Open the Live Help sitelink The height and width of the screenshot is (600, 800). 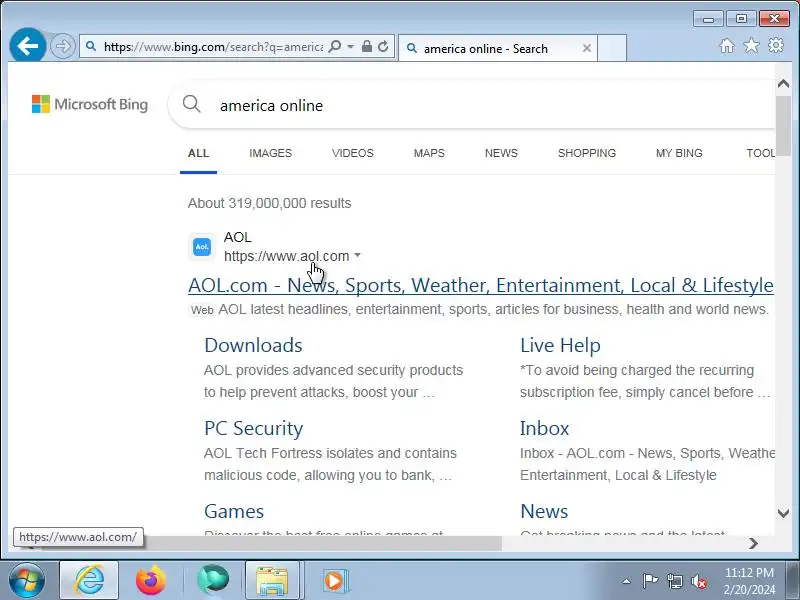560,345
